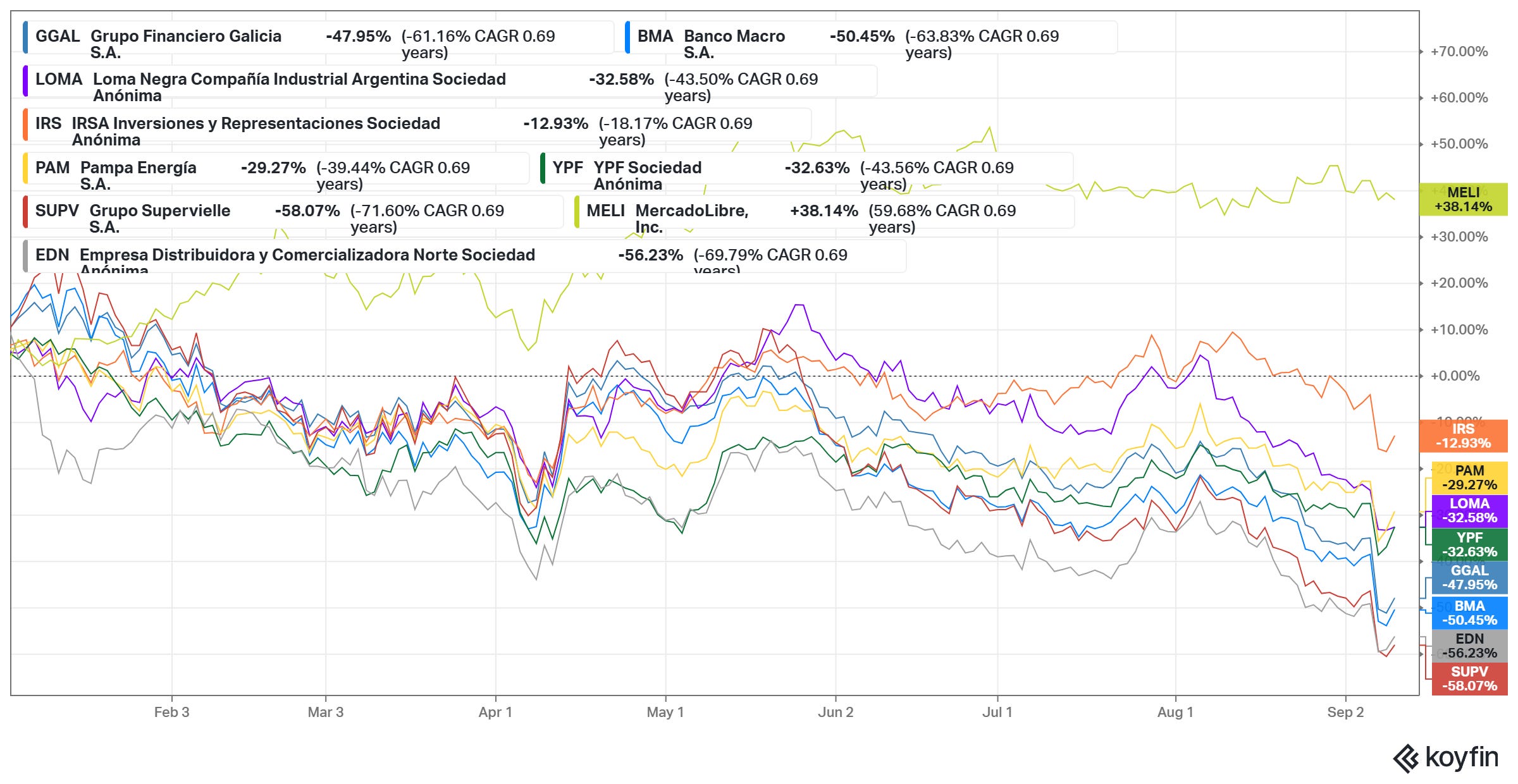Click the EDN -56.23% tag on right axis
This screenshot has height=784, width=1518.
click(x=1469, y=646)
